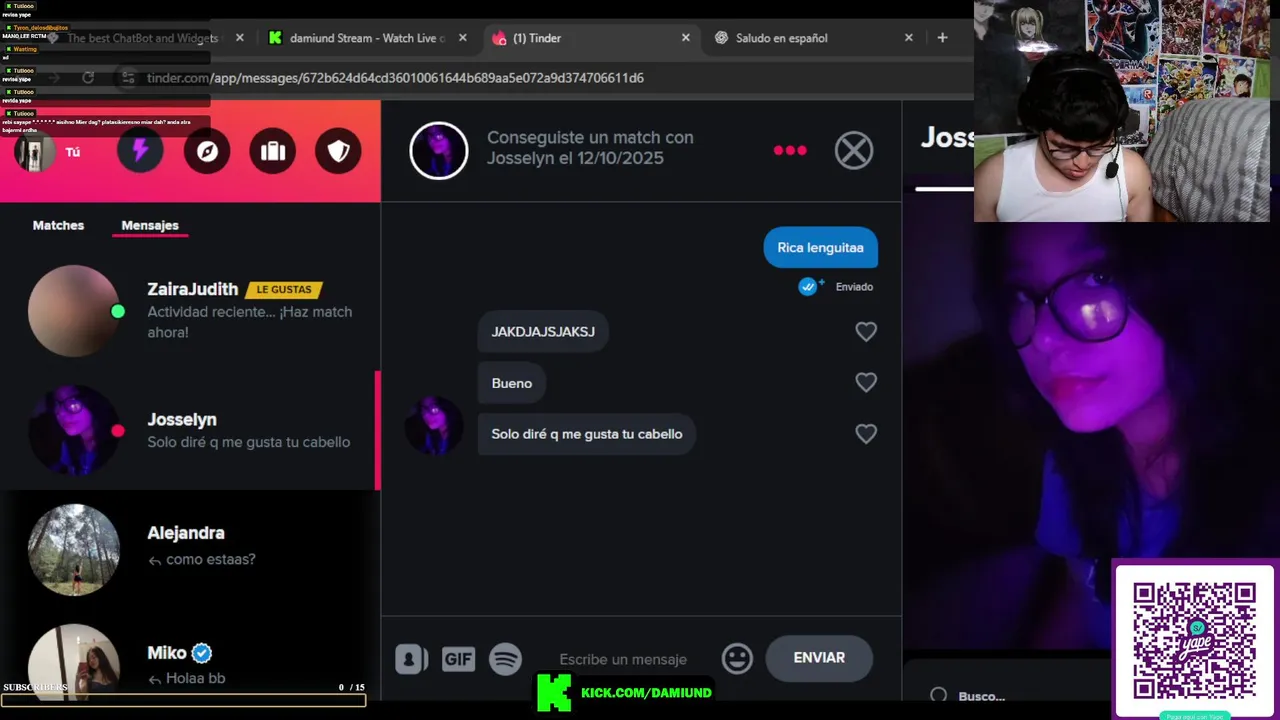Close the Tinder browser tab
The width and height of the screenshot is (1280, 720).
(685, 38)
